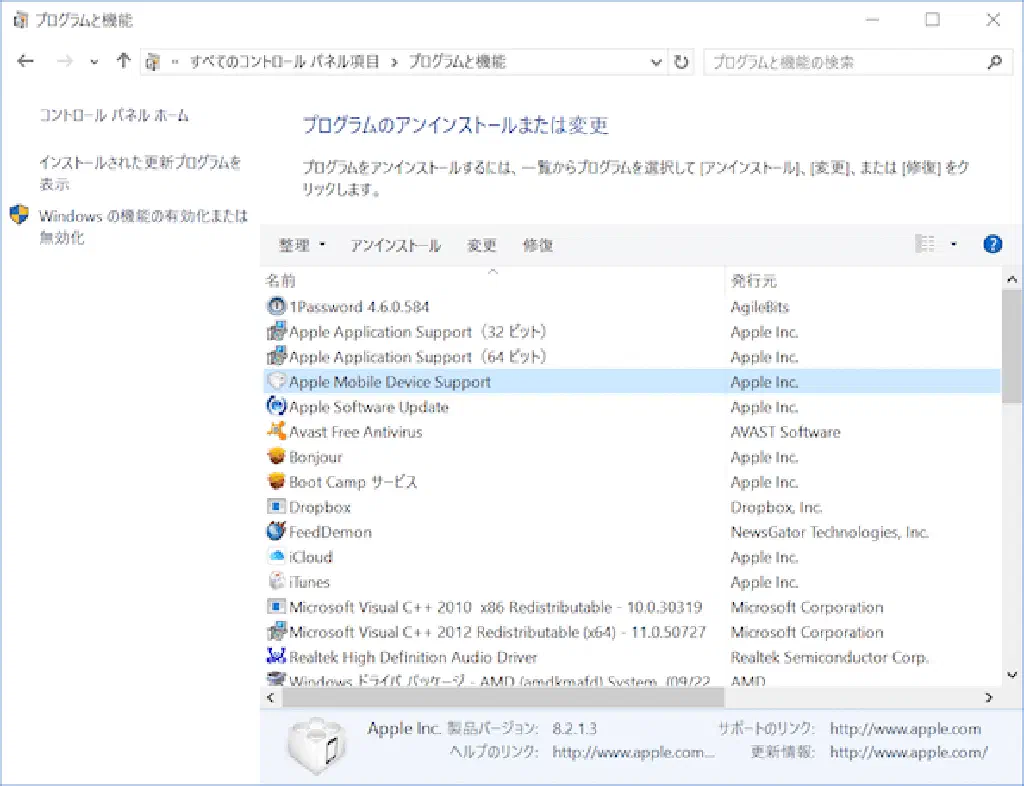Open コントロール パネル ホーム link
This screenshot has height=786, width=1024.
113,116
